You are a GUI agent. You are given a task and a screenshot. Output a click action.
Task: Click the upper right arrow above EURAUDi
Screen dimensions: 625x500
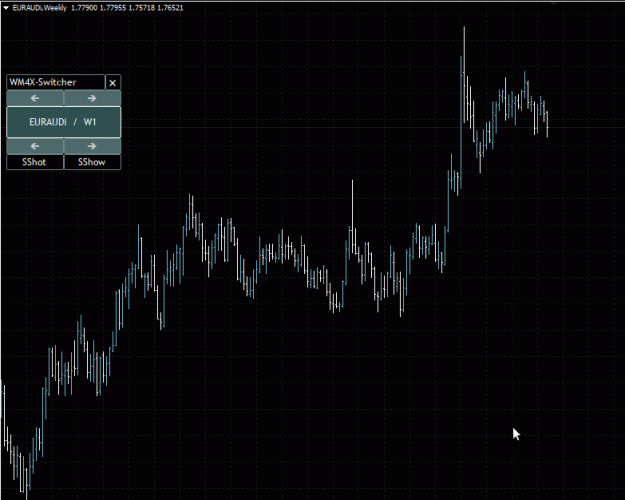pyautogui.click(x=92, y=98)
